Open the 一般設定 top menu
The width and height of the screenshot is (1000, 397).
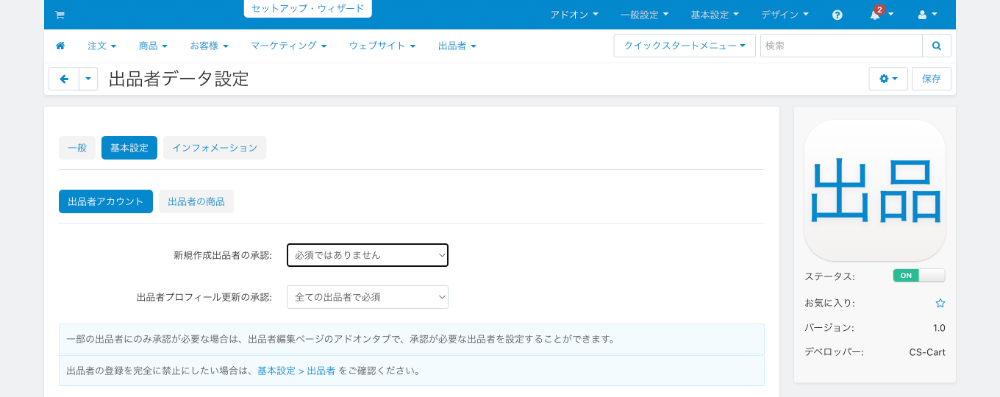644,15
